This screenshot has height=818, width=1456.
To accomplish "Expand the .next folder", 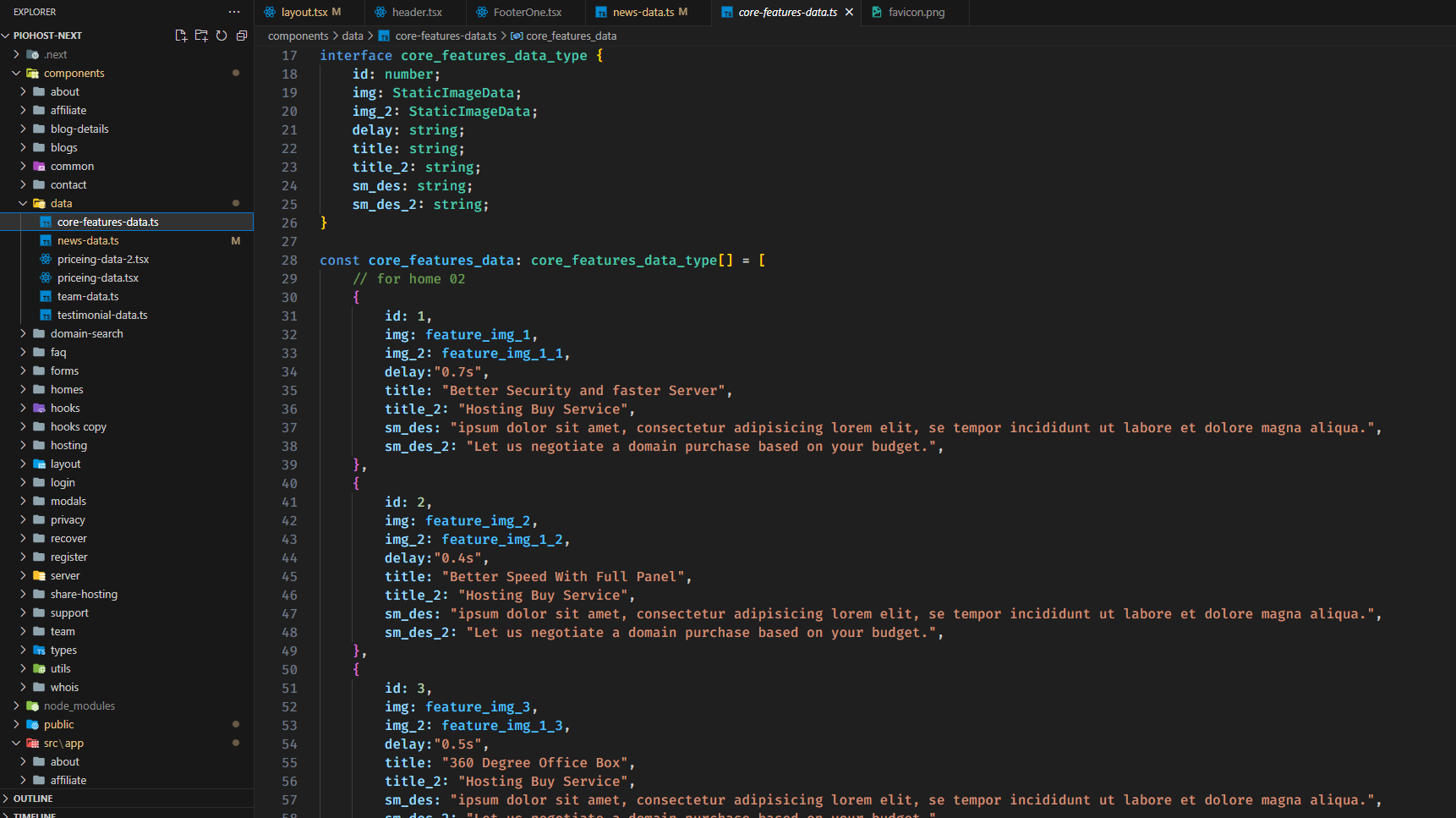I will (x=16, y=54).
